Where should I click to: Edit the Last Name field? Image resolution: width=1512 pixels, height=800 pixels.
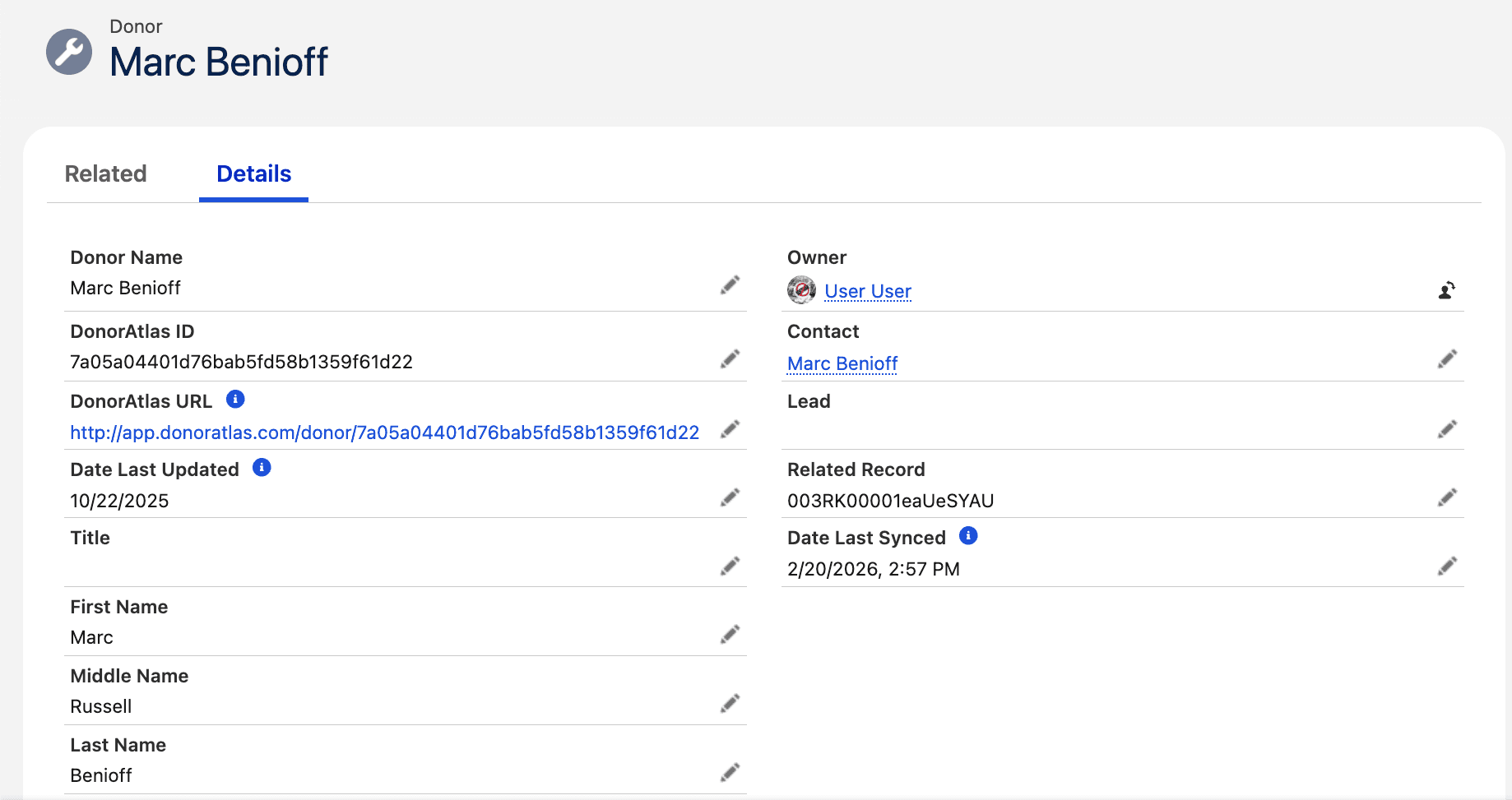pos(729,771)
